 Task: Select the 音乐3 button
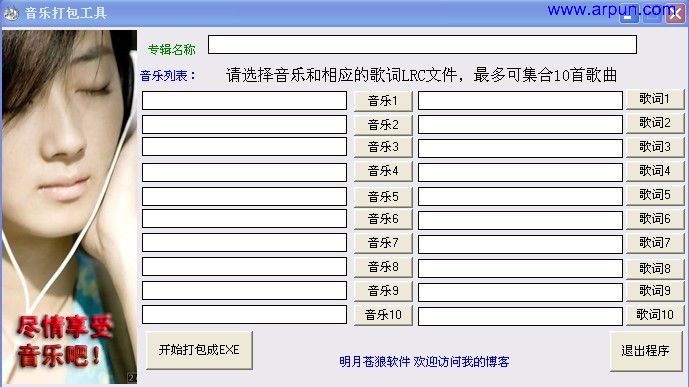pyautogui.click(x=383, y=147)
